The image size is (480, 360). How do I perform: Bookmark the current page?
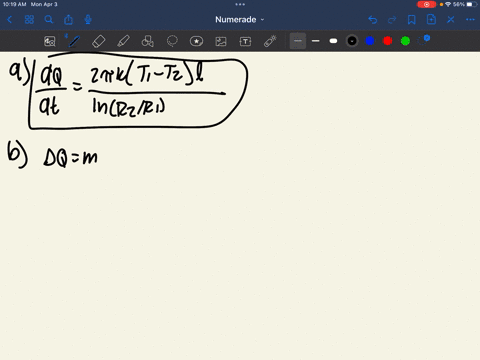[x=412, y=20]
